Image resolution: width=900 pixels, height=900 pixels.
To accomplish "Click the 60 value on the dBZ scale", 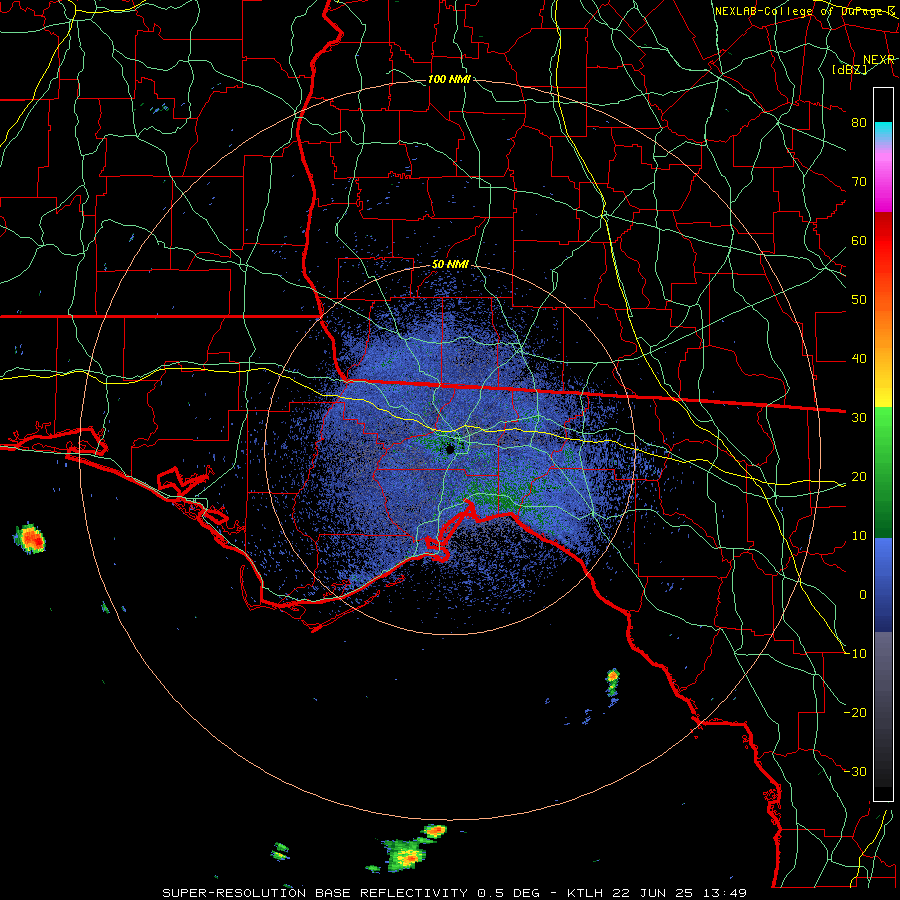I will 859,240.
